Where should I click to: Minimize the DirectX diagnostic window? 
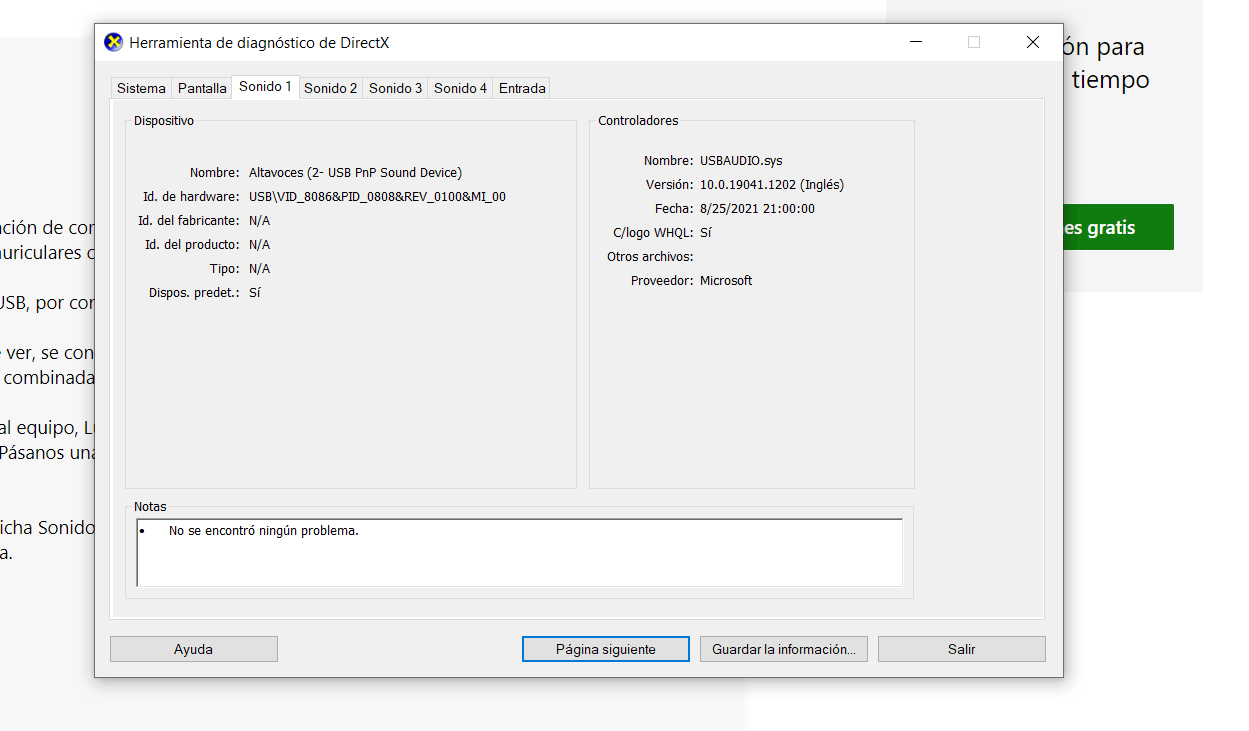[915, 42]
